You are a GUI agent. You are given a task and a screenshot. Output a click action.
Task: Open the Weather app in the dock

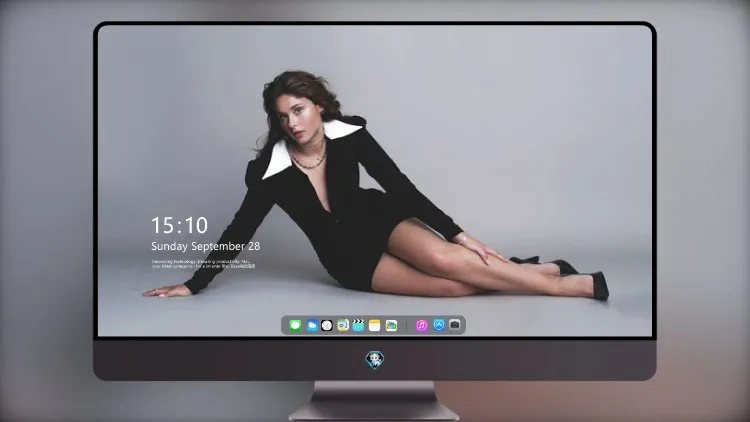[x=311, y=325]
